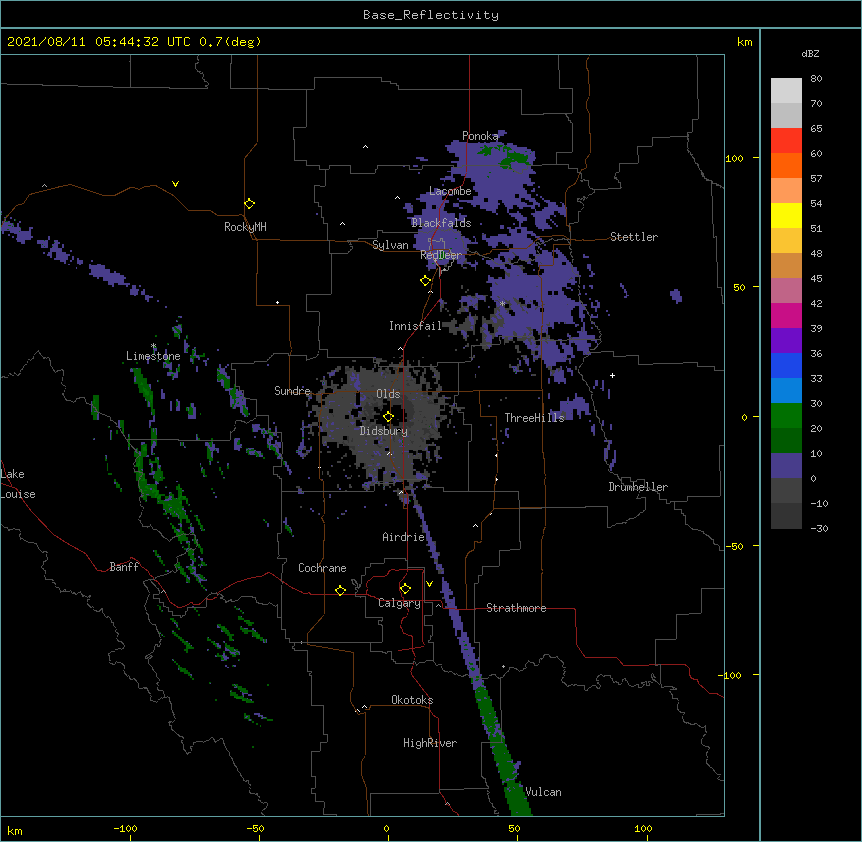862x842 pixels.
Task: Click the Airdrie city label
Action: [403, 537]
